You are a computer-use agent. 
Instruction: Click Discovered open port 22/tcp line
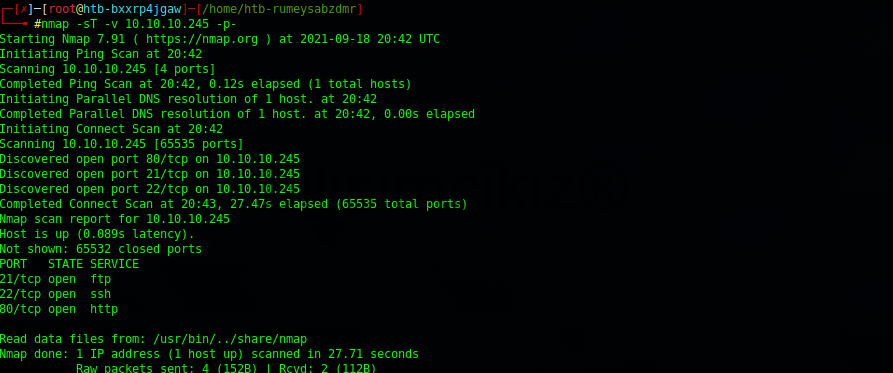(150, 189)
